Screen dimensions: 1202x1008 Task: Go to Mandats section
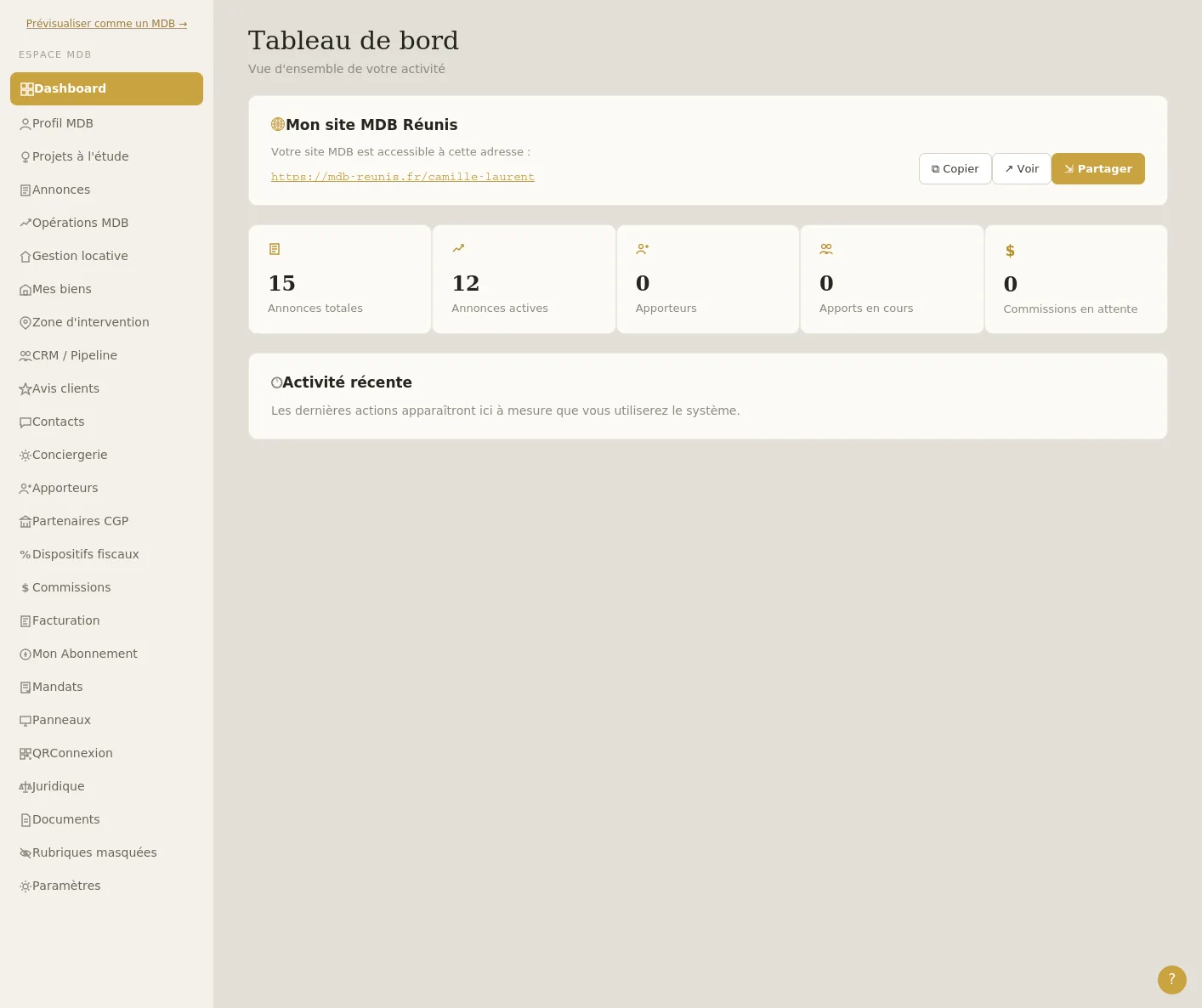point(106,687)
